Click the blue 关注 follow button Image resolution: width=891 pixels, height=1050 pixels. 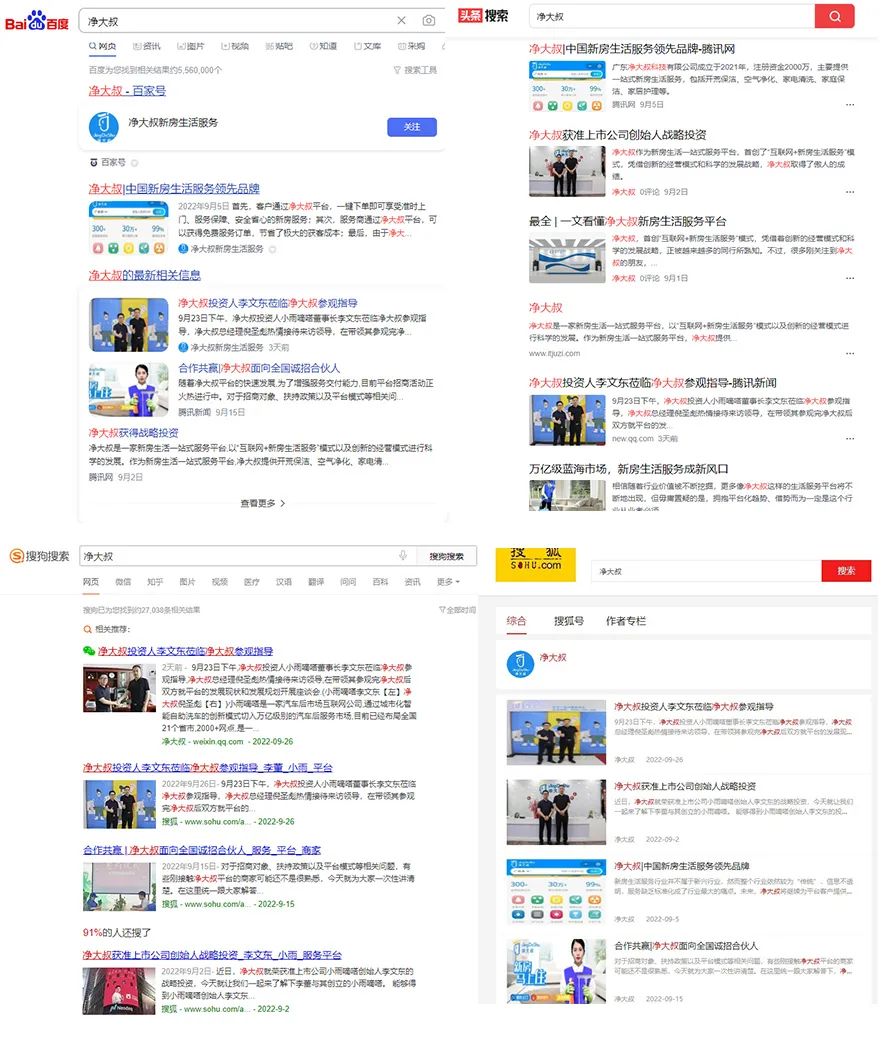click(412, 127)
